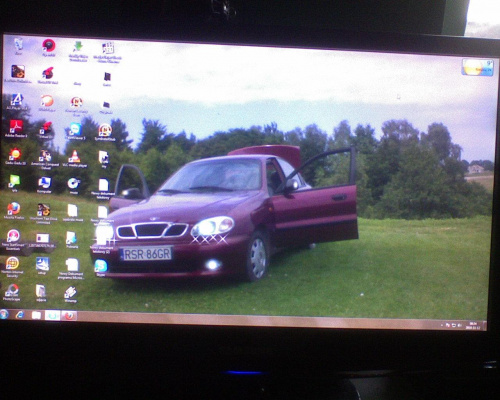The image size is (500, 400).
Task: Open the Winamp desktop shortcut
Action: [70, 294]
